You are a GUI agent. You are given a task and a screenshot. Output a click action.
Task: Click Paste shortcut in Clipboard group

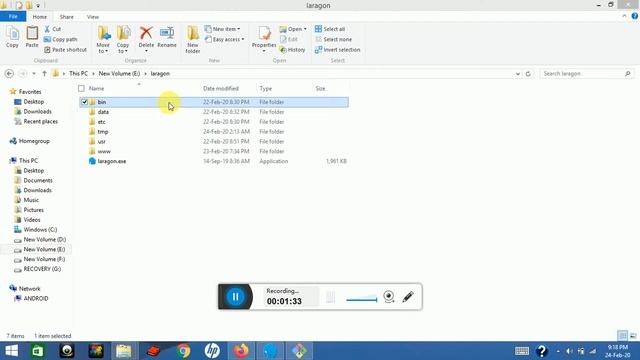click(65, 49)
